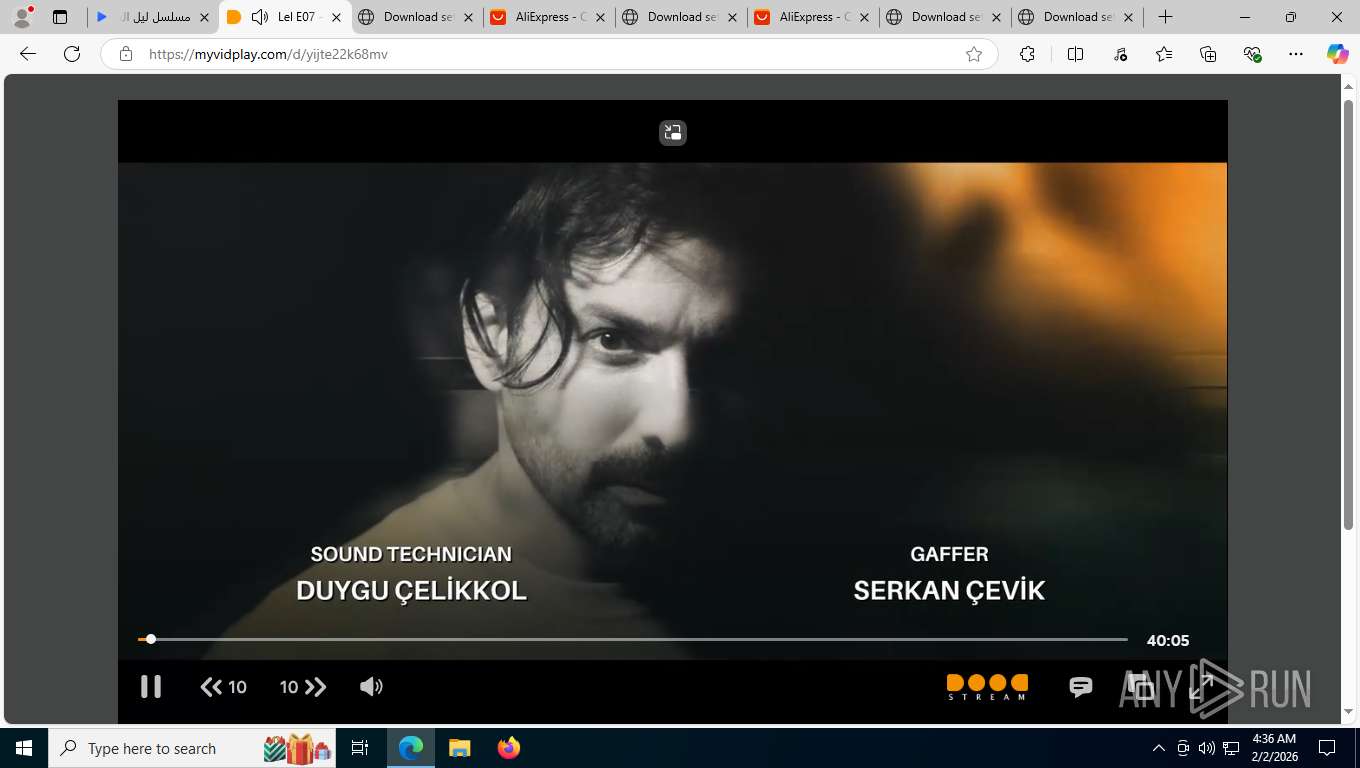Viewport: 1360px width, 768px height.
Task: Launch Firefox from the taskbar
Action: [509, 748]
